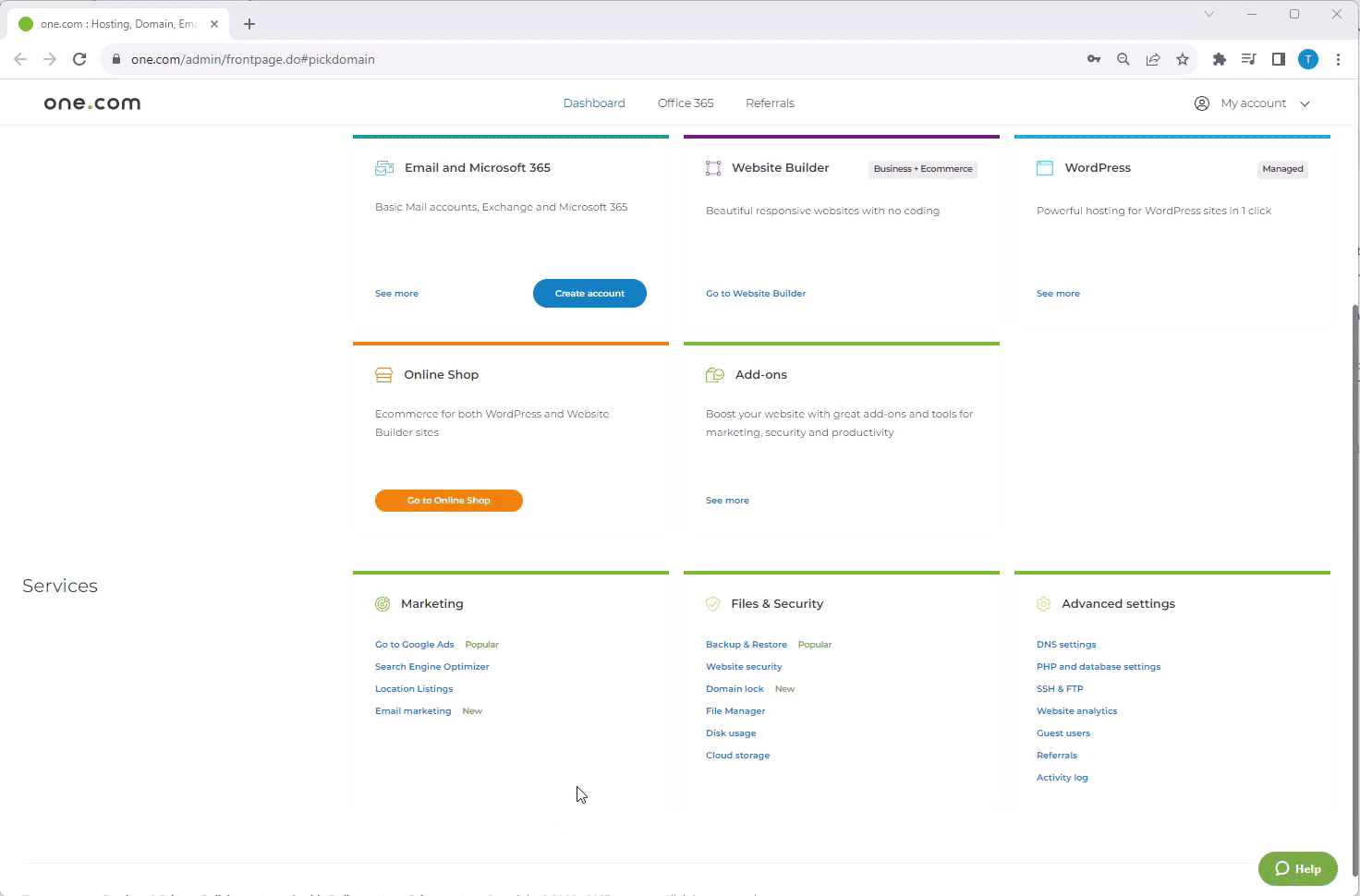Click the Online Shop storefront icon
This screenshot has height=896, width=1360.
click(383, 375)
